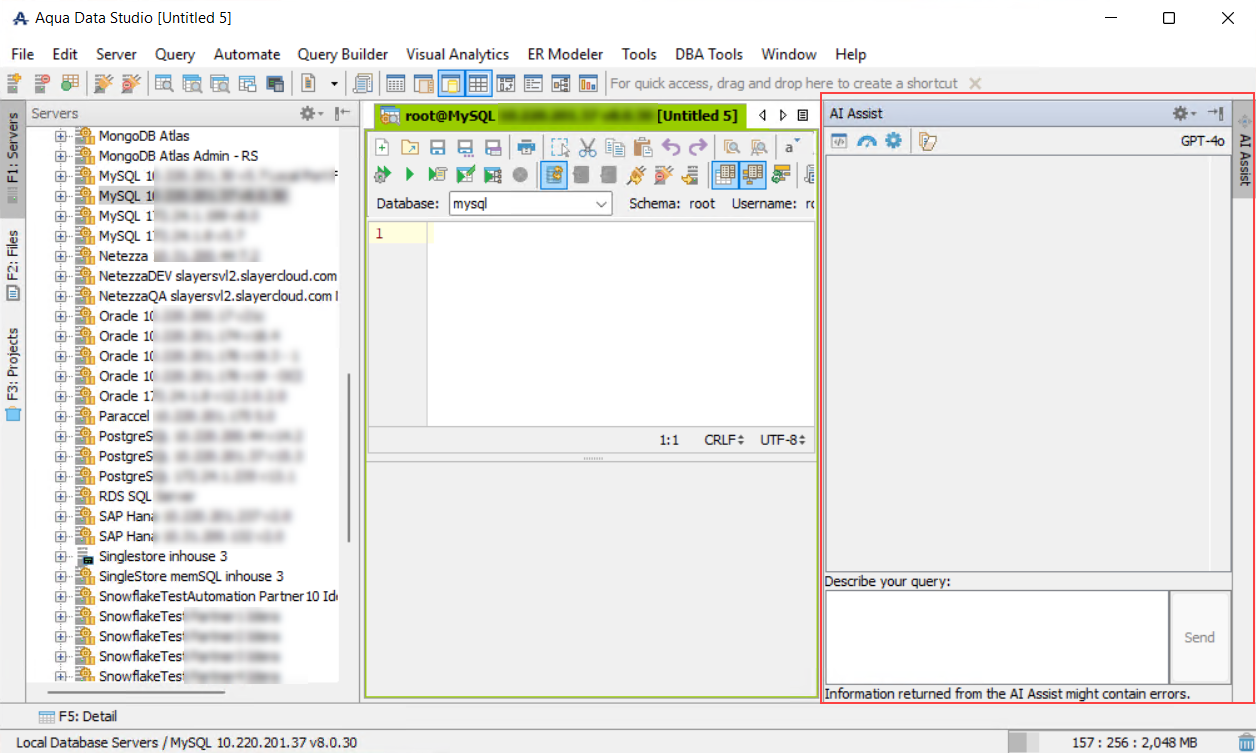This screenshot has width=1256, height=753.
Task: Toggle the highlighted yellow panel layout icon
Action: (x=451, y=83)
